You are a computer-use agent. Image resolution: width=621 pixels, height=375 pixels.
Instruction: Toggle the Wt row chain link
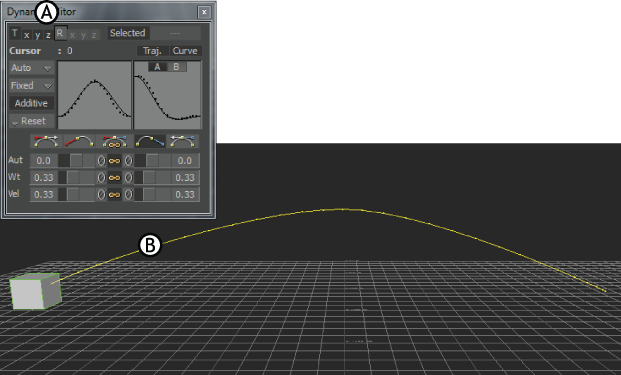pos(114,178)
